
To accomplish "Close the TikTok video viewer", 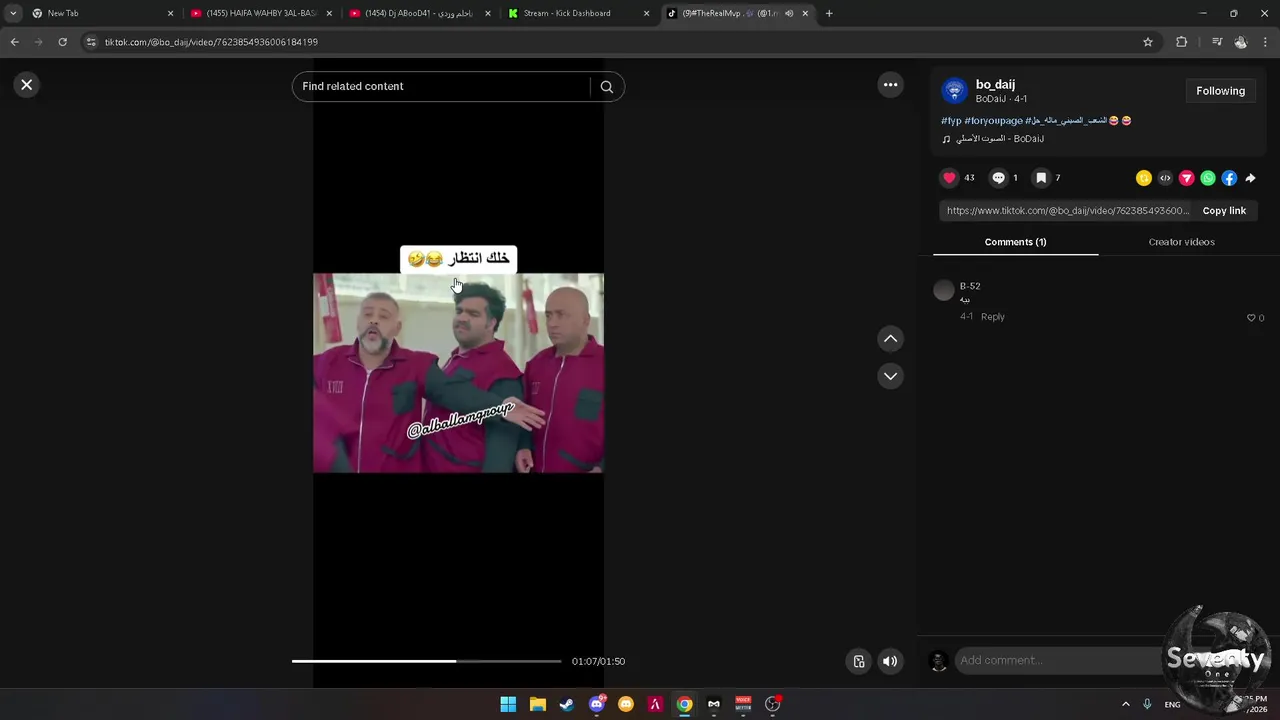I will click(27, 85).
